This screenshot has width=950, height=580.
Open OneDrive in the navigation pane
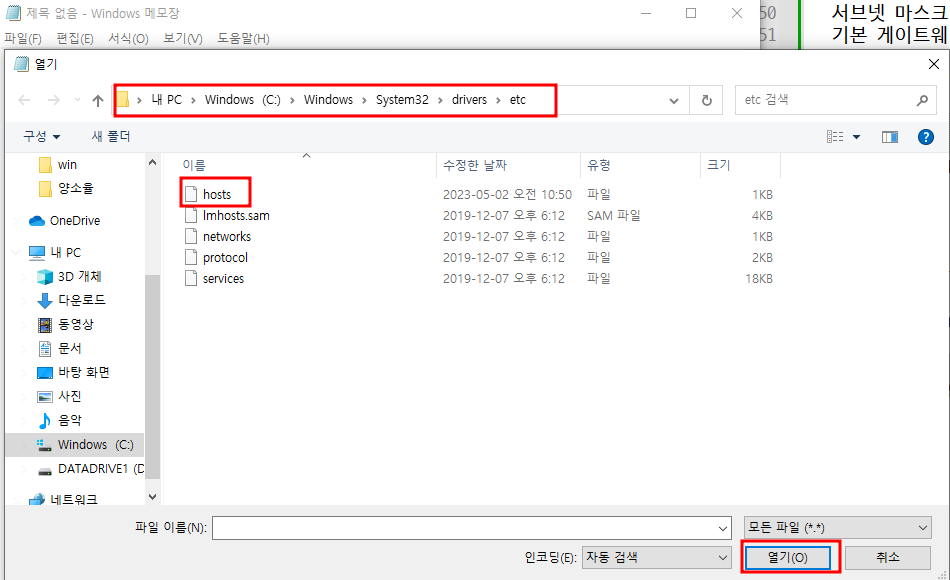75,221
